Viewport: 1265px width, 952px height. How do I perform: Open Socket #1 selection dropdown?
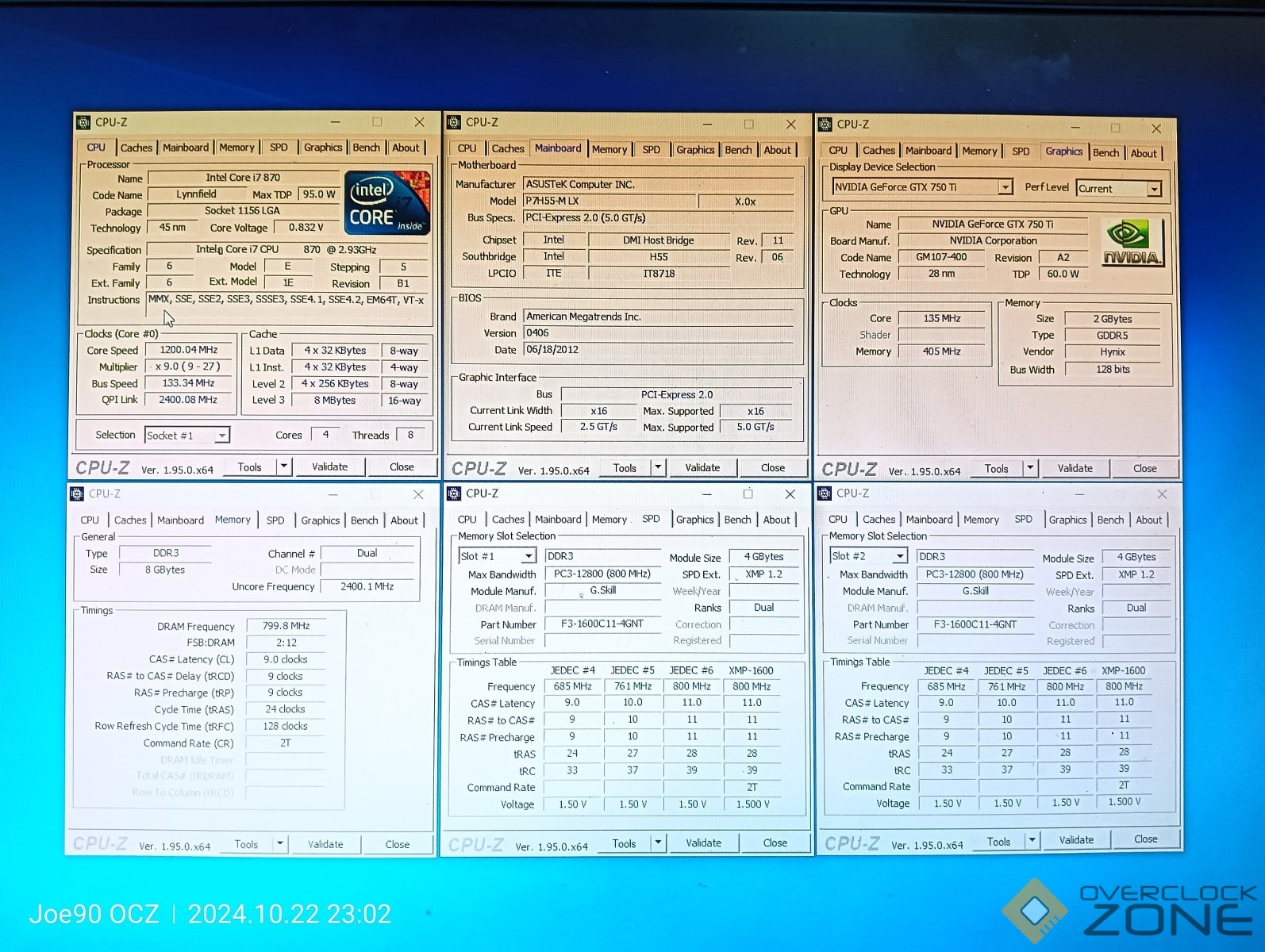pyautogui.click(x=222, y=436)
